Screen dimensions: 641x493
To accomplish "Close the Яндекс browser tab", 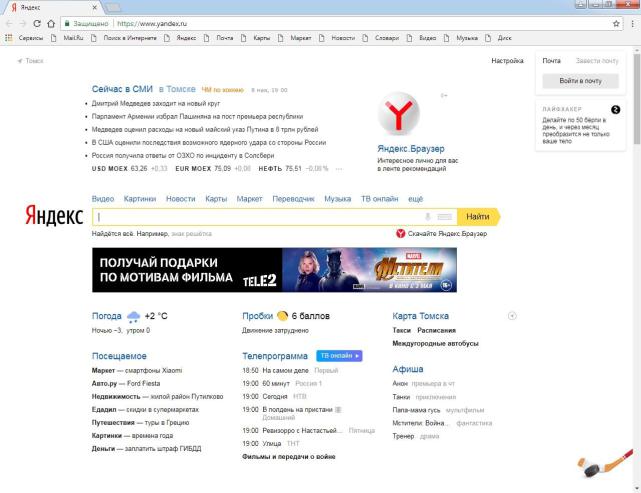I will pos(94,7).
